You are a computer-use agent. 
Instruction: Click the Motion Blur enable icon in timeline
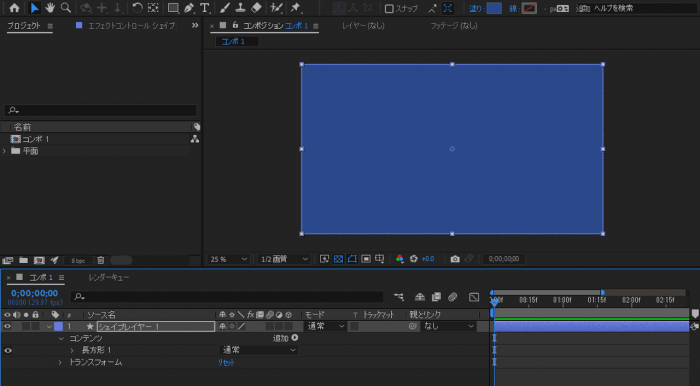pyautogui.click(x=453, y=297)
